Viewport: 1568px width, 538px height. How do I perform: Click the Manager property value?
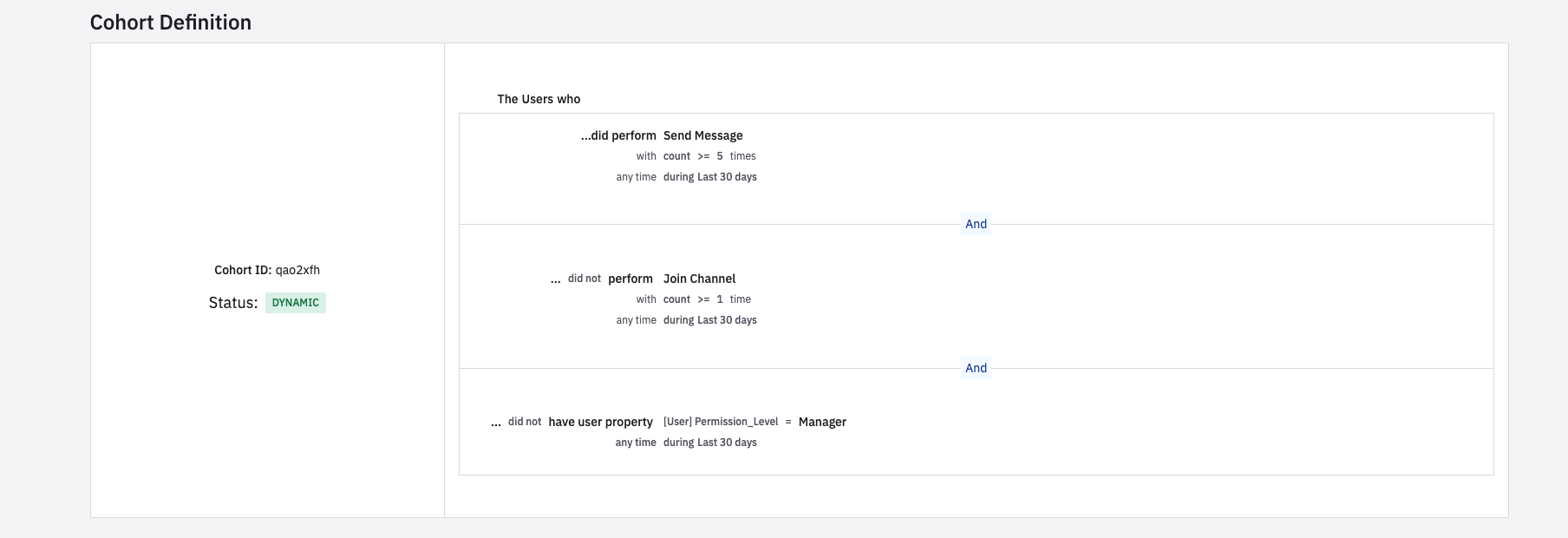pos(822,422)
